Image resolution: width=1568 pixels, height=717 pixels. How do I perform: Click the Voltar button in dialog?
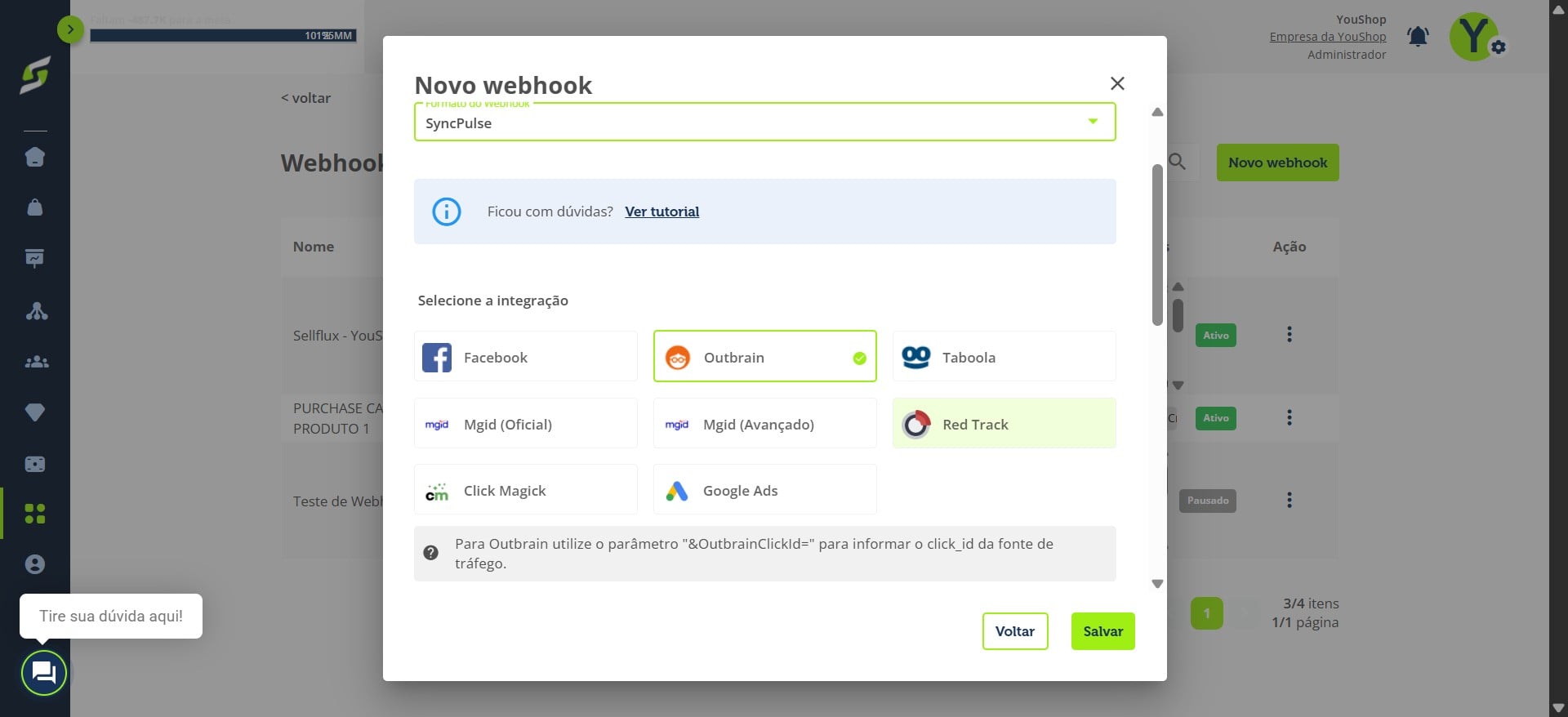pyautogui.click(x=1015, y=631)
